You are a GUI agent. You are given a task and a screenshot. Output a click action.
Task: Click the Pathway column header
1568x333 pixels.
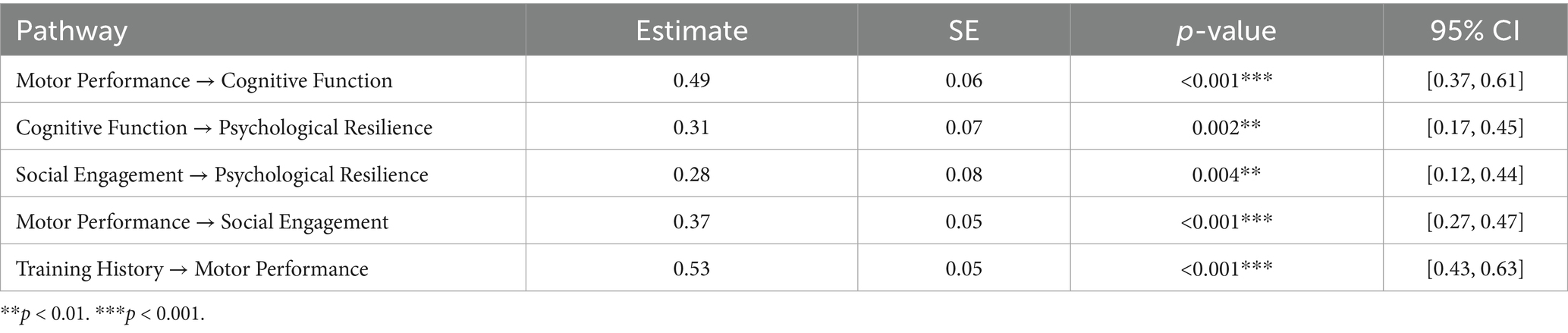pyautogui.click(x=71, y=31)
